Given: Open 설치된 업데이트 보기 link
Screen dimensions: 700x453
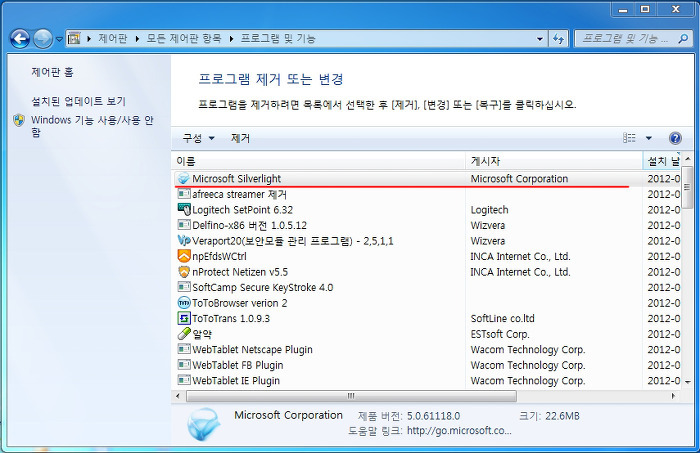Looking at the screenshot, I should [78, 101].
